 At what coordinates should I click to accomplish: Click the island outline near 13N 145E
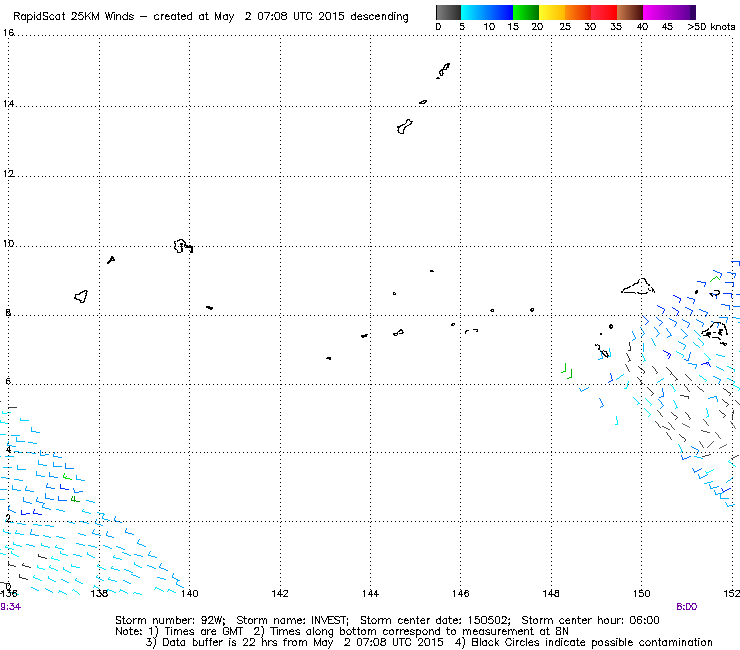click(x=404, y=127)
